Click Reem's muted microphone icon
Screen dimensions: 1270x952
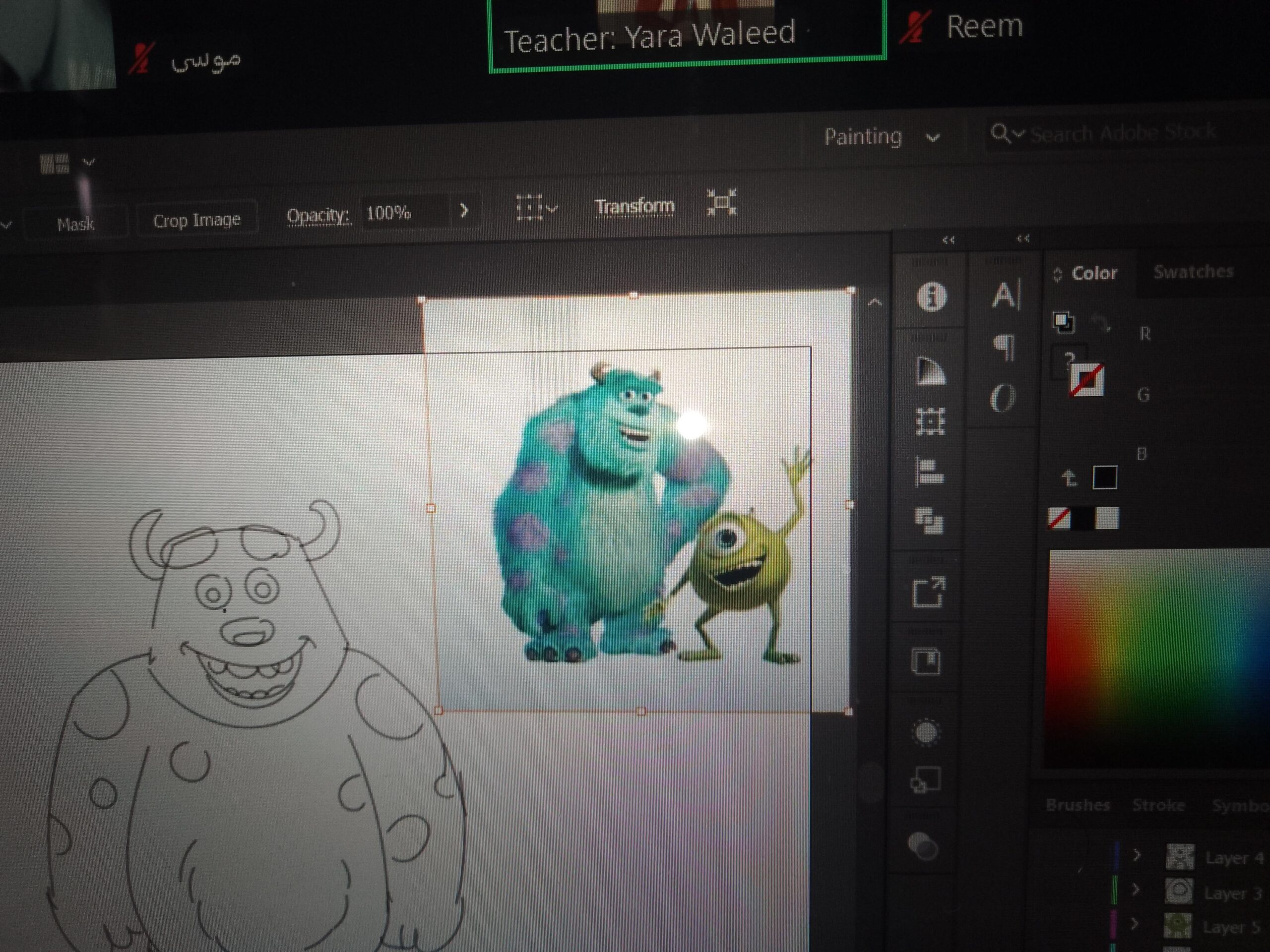pos(912,28)
